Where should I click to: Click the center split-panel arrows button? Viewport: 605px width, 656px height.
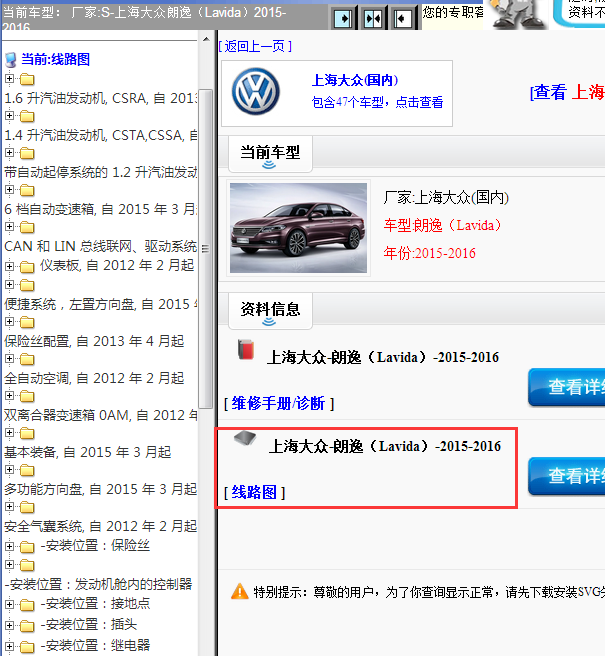coord(373,18)
